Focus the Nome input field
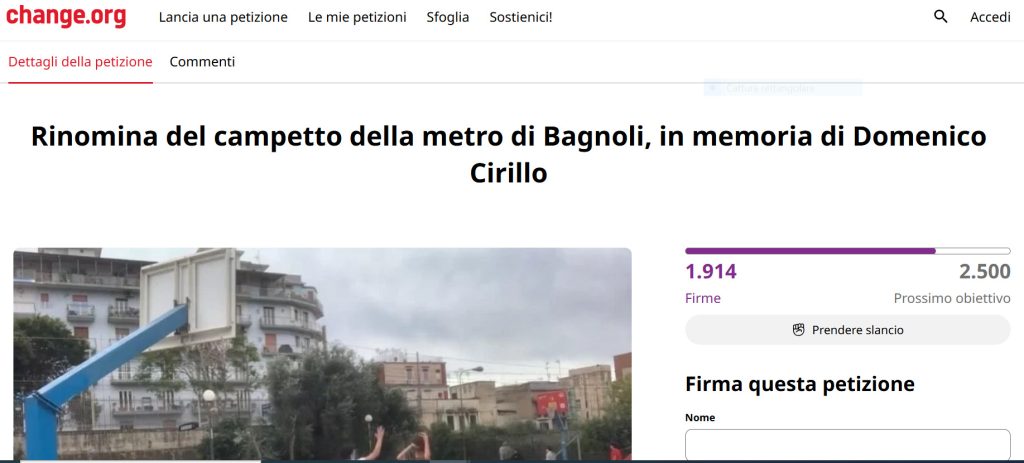1024x463 pixels. click(848, 444)
